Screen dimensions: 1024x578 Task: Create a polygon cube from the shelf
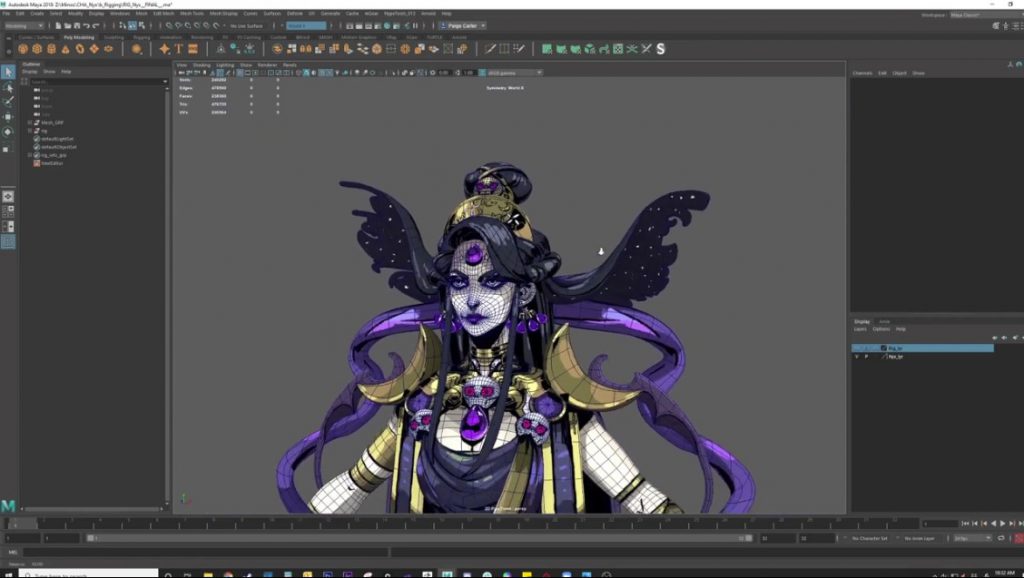tap(37, 49)
